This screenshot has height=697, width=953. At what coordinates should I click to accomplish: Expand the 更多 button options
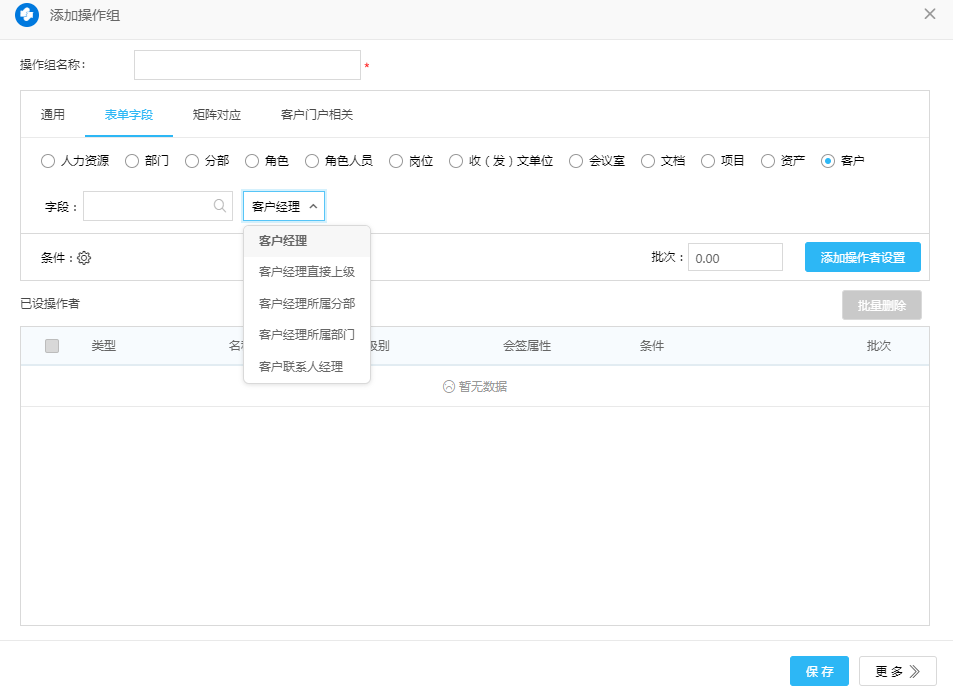point(897,671)
